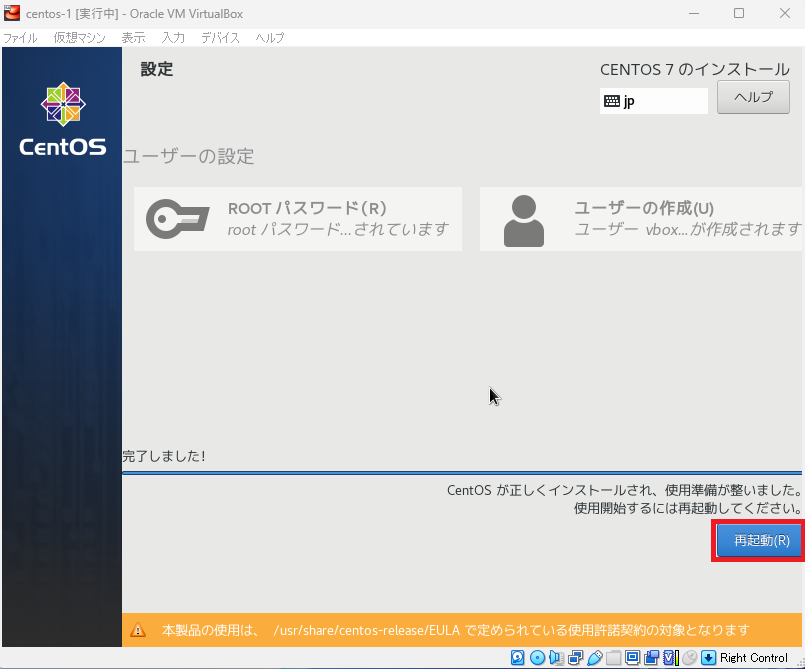Screen dimensions: 805x669
Task: Click the USB devices status icon
Action: (x=595, y=658)
